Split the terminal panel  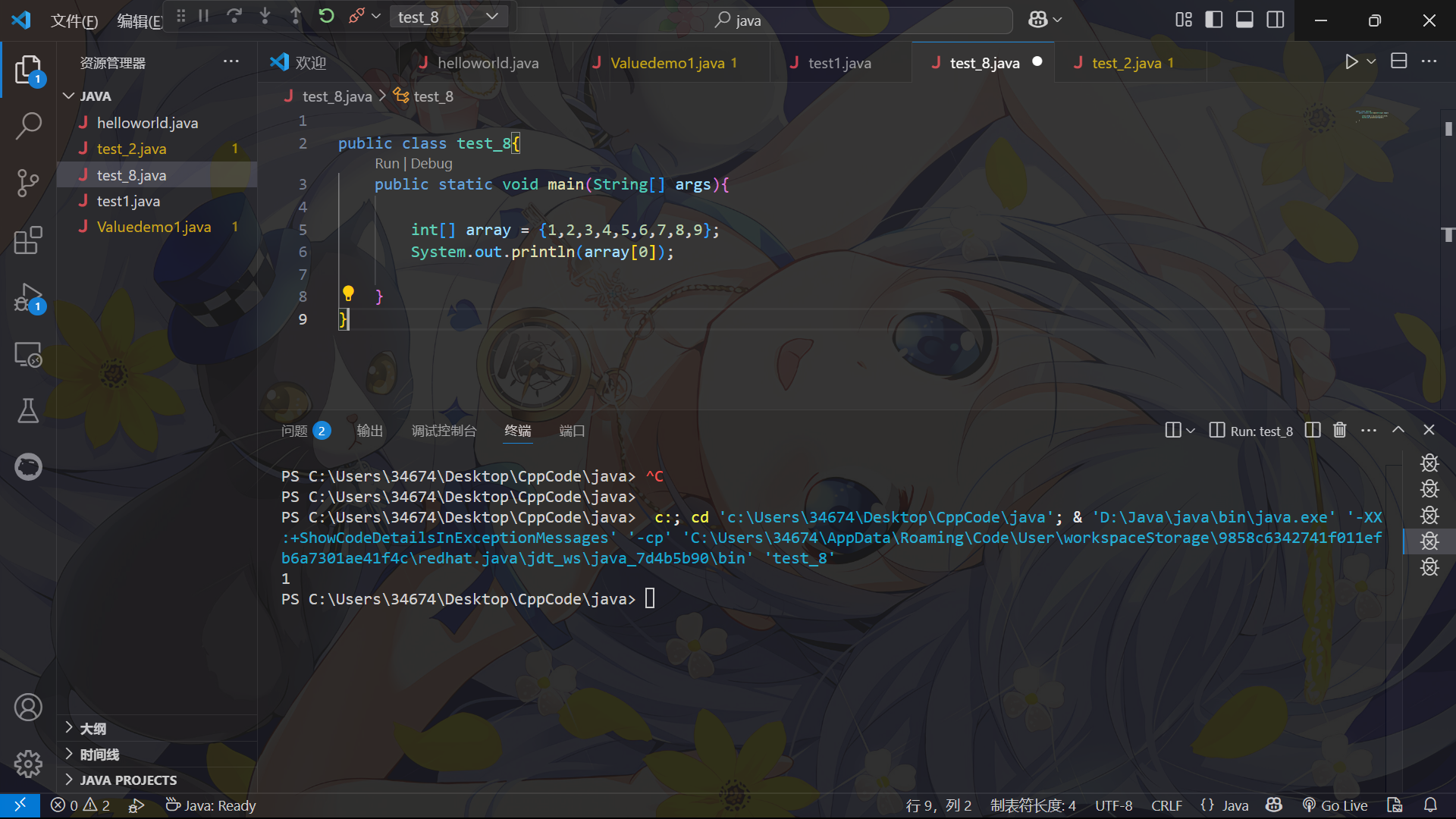1313,430
